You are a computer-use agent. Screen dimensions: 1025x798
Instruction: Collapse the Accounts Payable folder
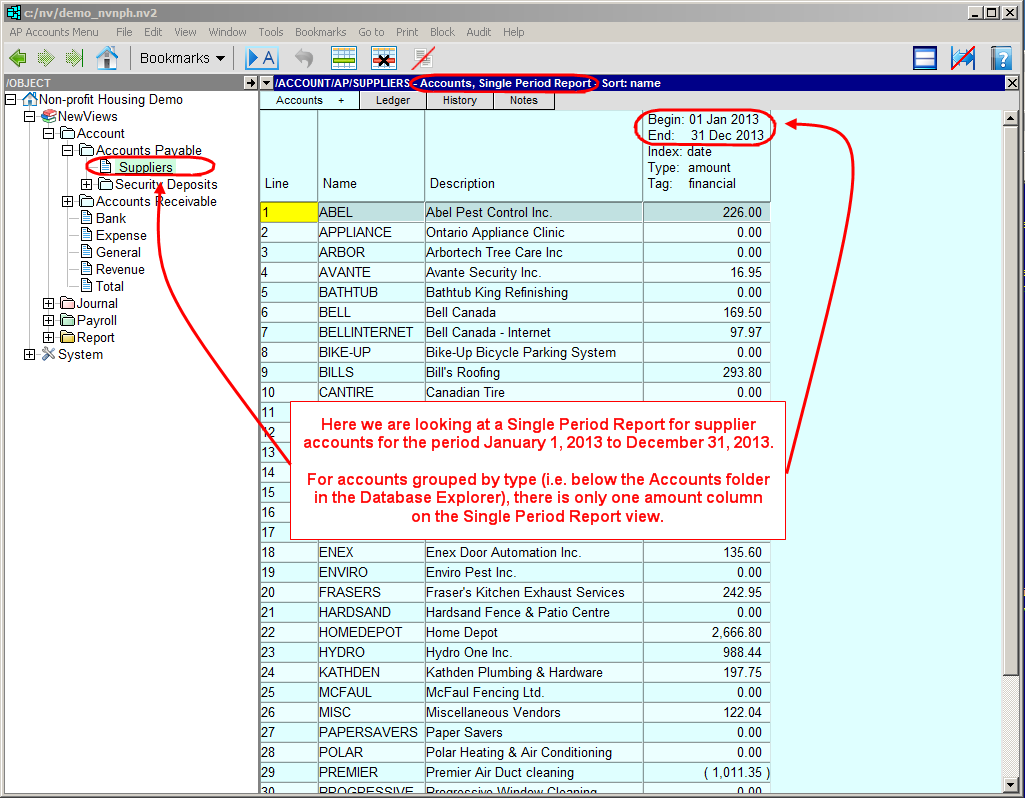pos(68,151)
